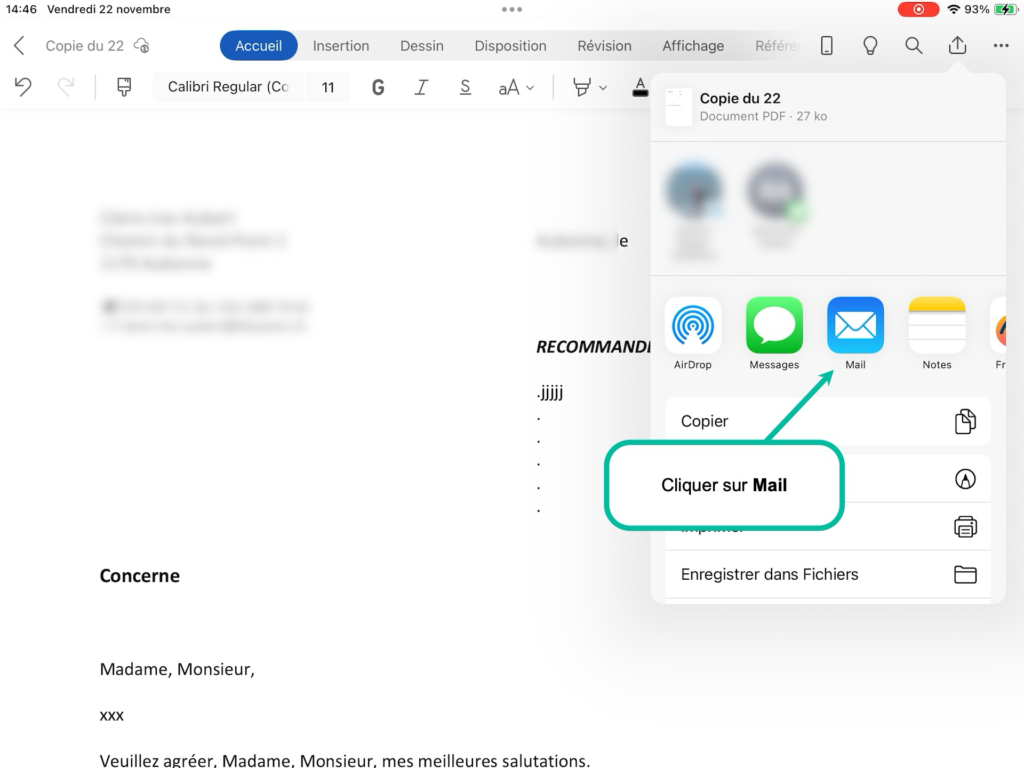Viewport: 1024px width, 768px height.
Task: Toggle italic formatting
Action: (x=421, y=87)
